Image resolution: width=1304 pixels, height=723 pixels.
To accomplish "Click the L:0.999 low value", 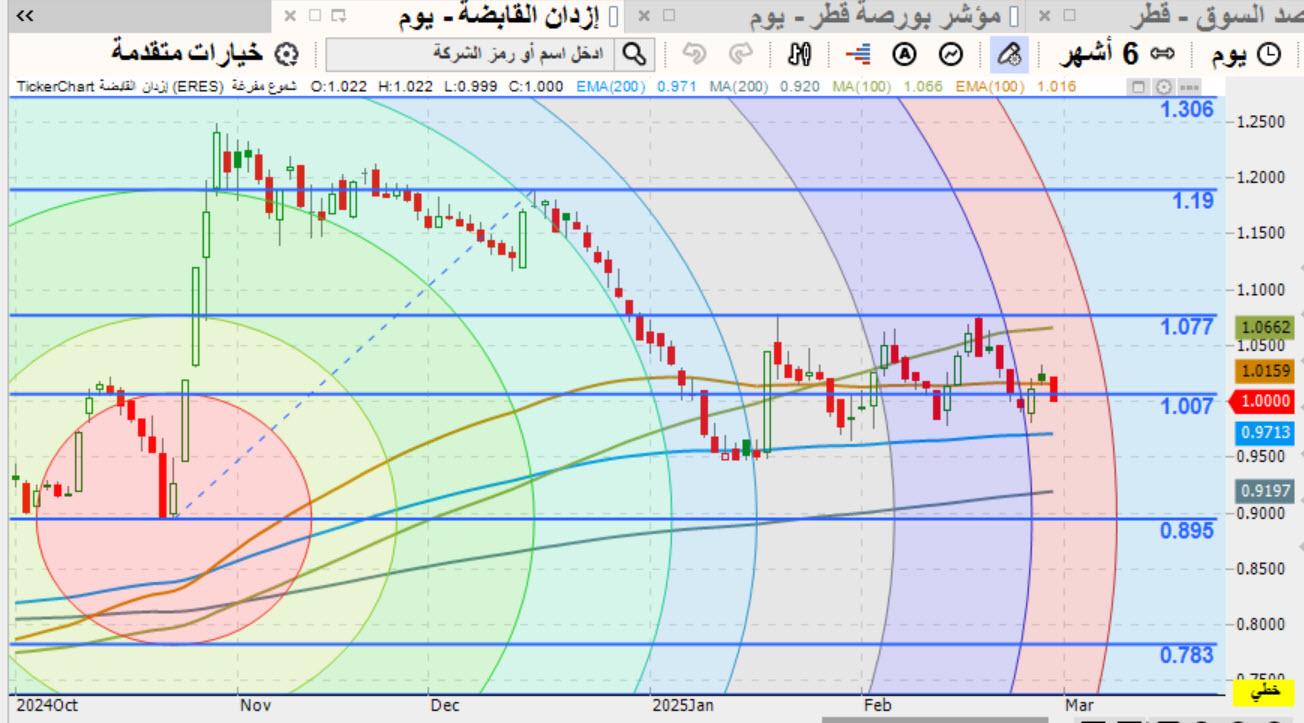I will point(470,87).
